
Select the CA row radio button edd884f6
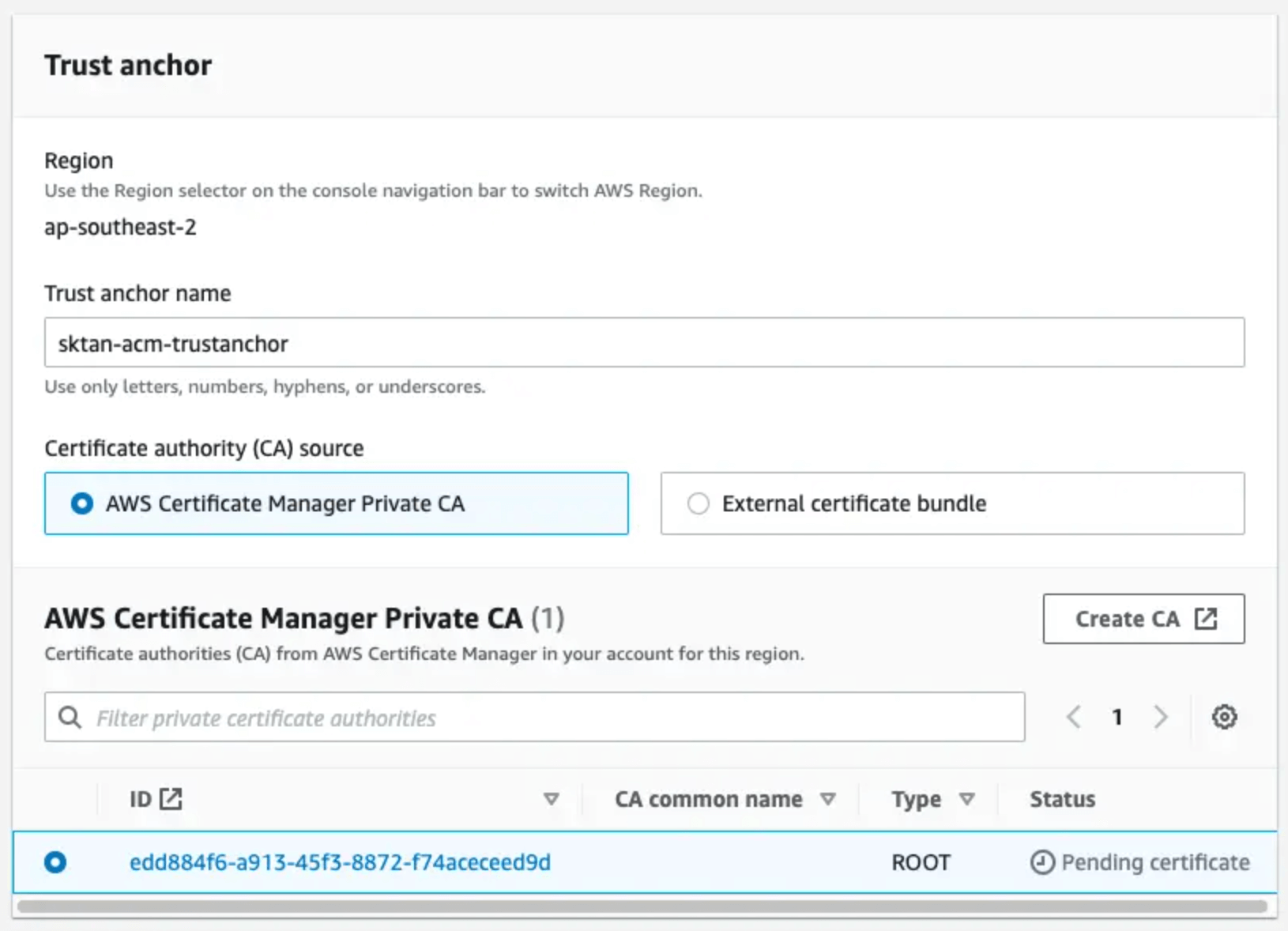click(x=55, y=862)
